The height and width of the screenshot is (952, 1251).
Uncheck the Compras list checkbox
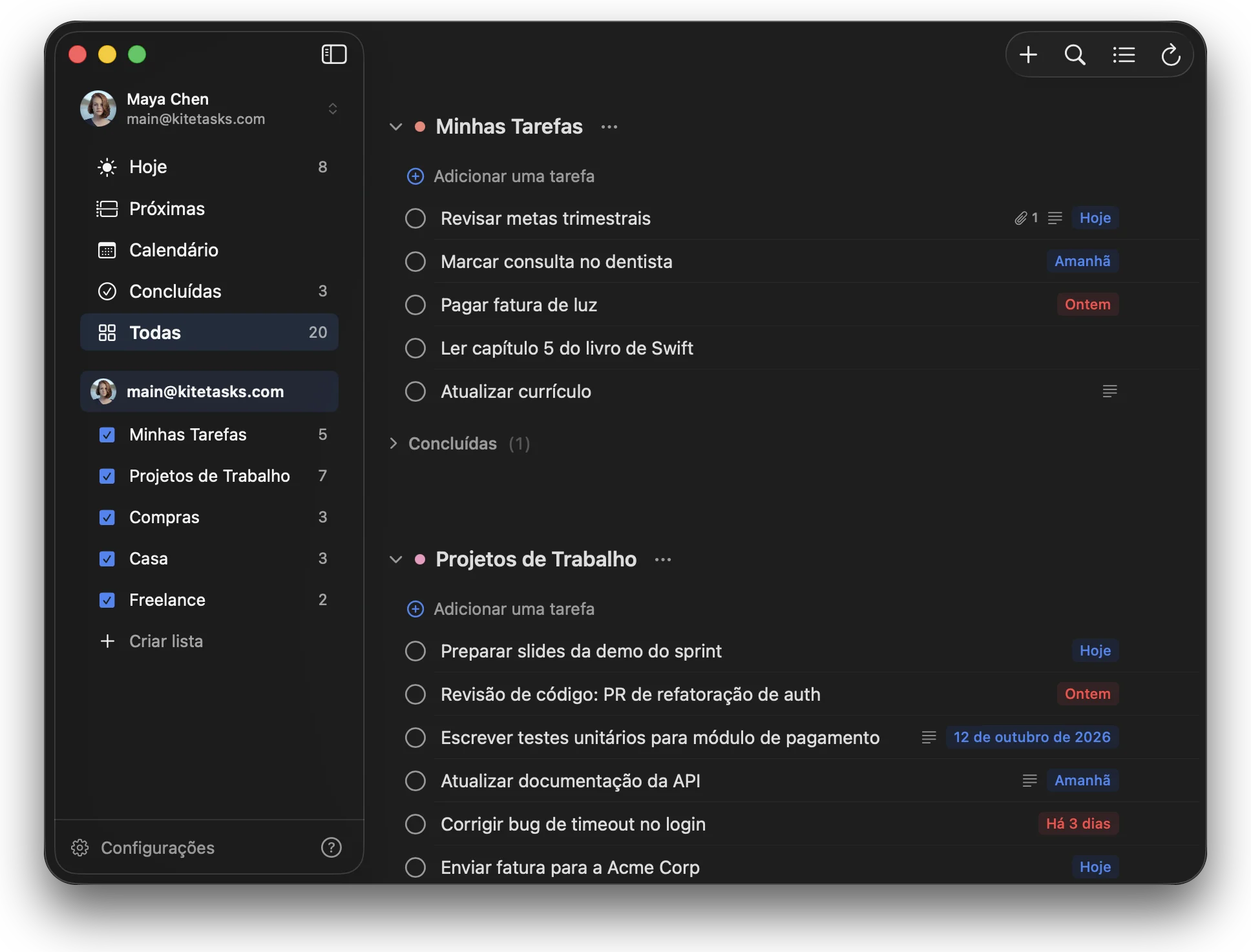tap(107, 517)
